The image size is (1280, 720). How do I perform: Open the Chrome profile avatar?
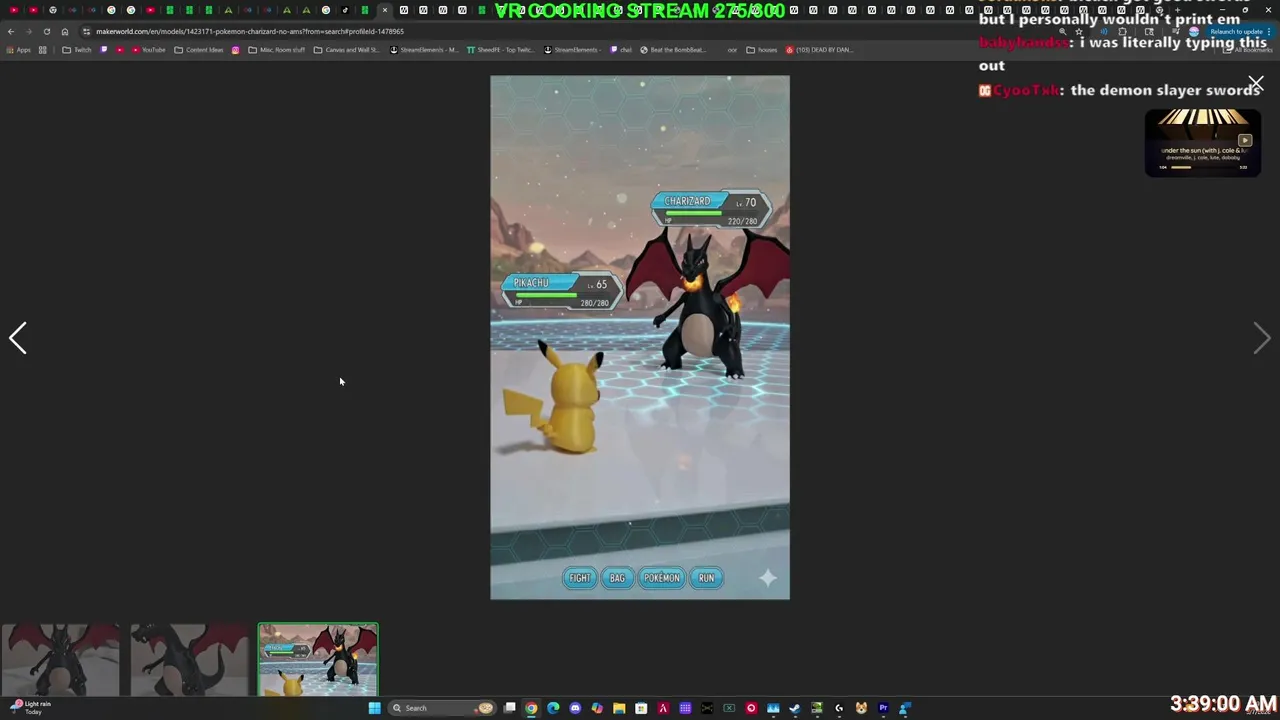tap(1193, 31)
